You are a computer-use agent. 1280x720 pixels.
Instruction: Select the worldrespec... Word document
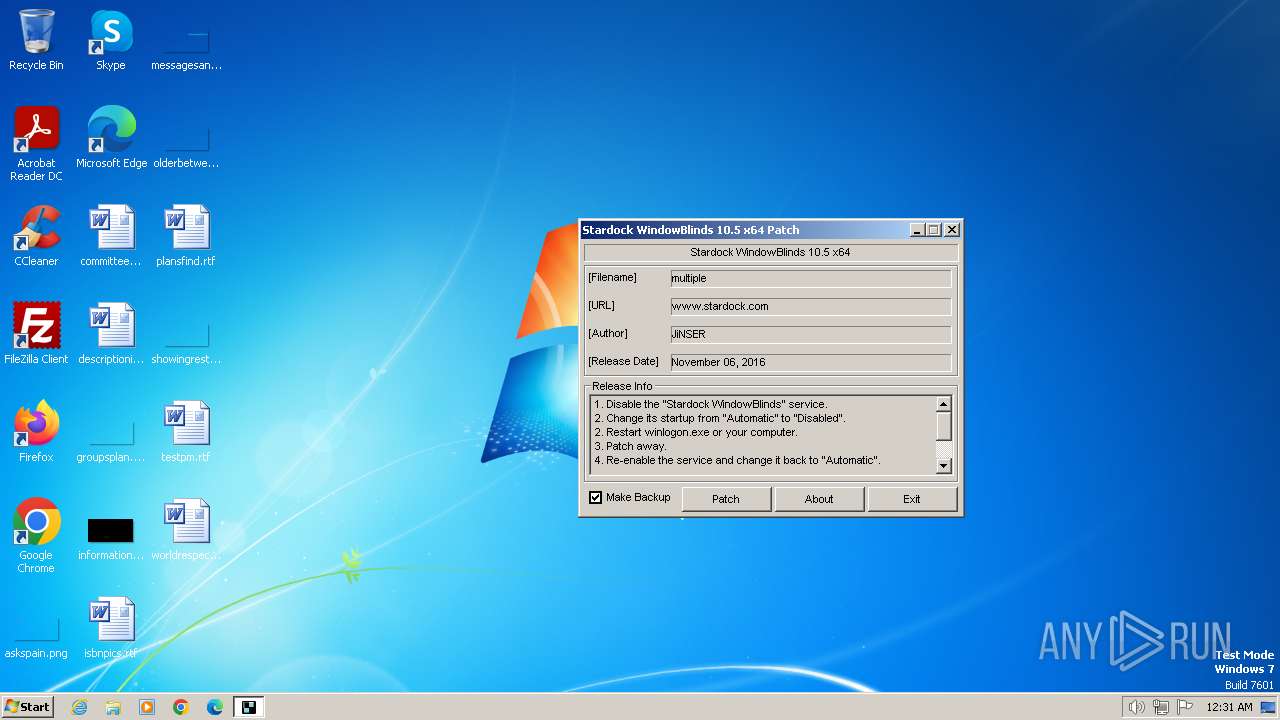click(186, 530)
